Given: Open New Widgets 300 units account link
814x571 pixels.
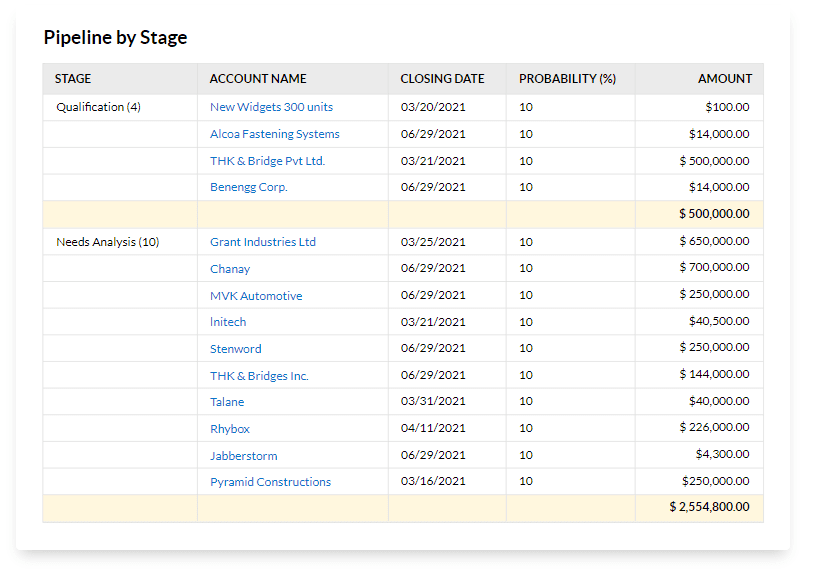Looking at the screenshot, I should pos(271,107).
